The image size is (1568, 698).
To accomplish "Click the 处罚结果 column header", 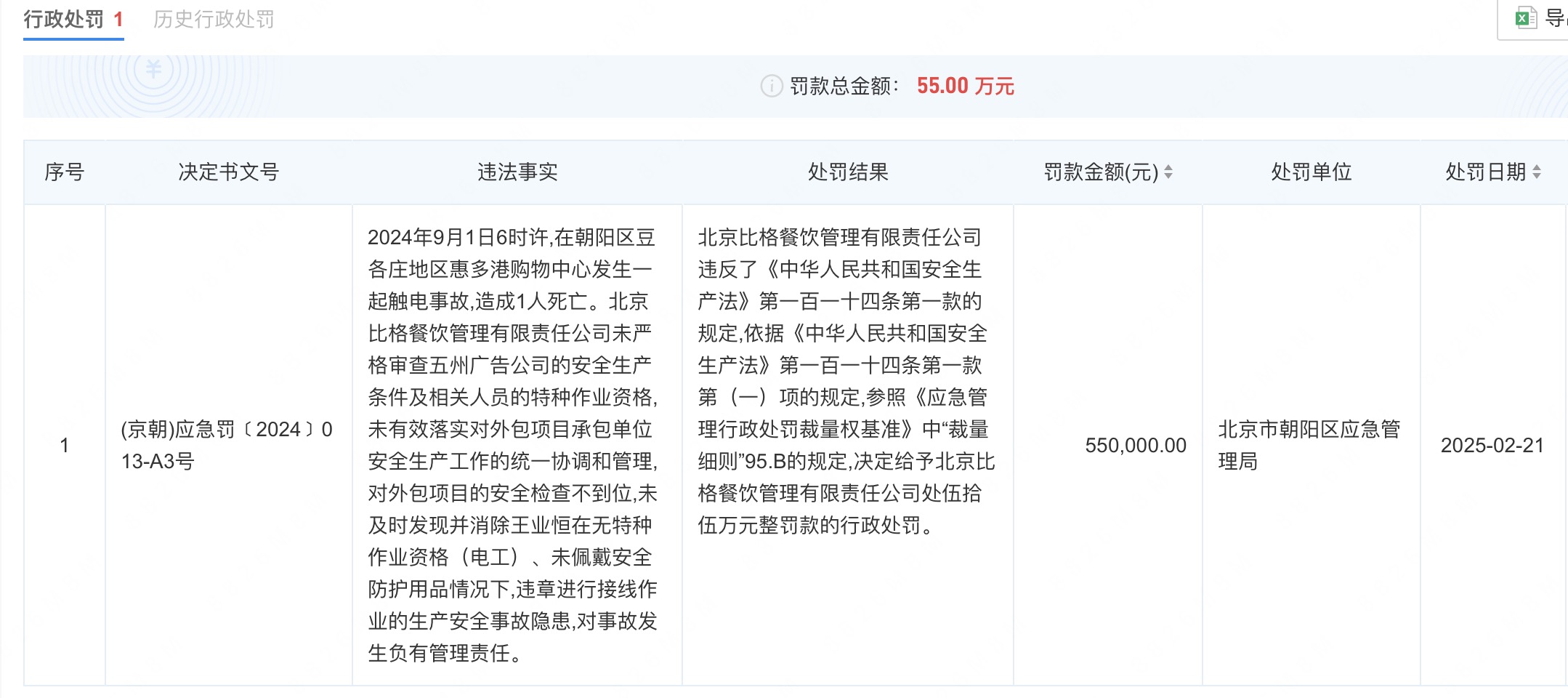I will [848, 172].
